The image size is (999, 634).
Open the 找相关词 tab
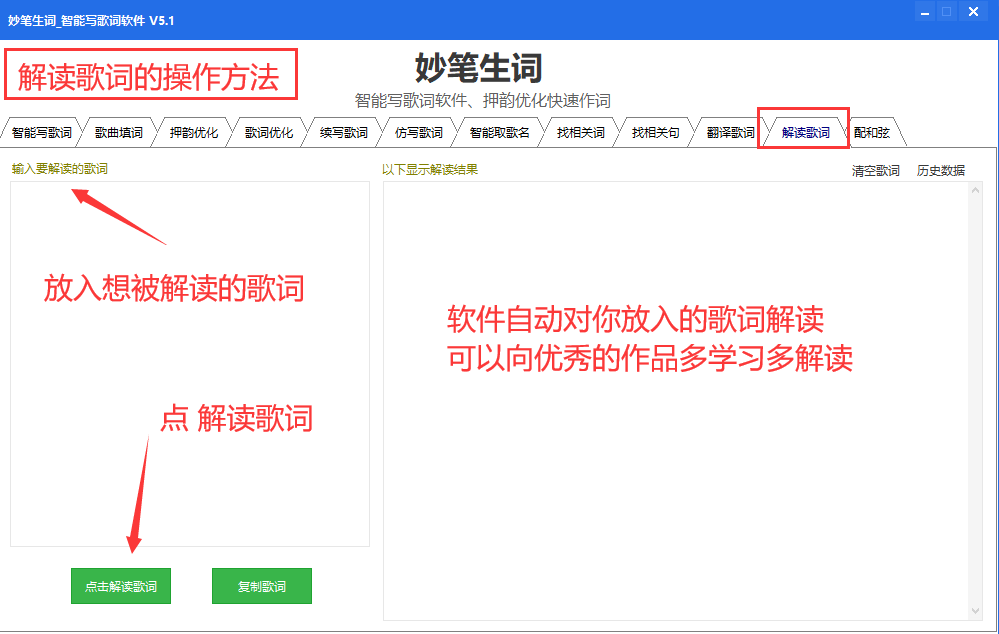pos(580,133)
